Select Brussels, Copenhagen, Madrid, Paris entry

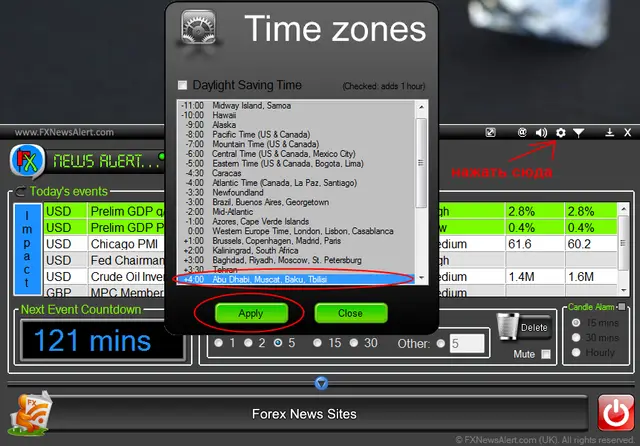[297, 241]
